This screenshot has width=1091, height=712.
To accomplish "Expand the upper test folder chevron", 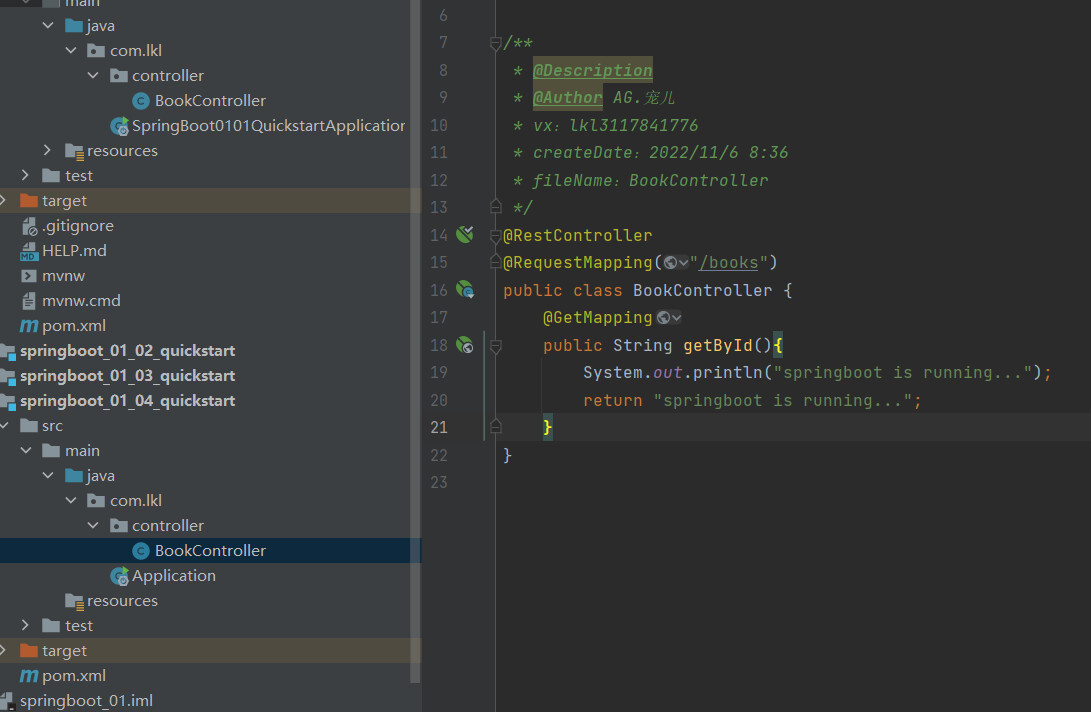I will pos(25,175).
